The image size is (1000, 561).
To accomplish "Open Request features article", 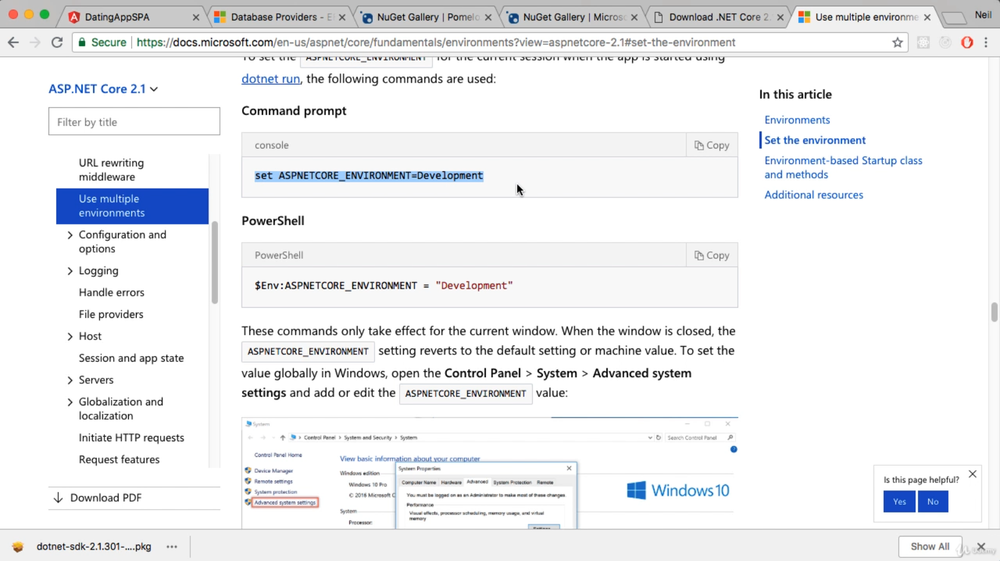I will click(119, 460).
